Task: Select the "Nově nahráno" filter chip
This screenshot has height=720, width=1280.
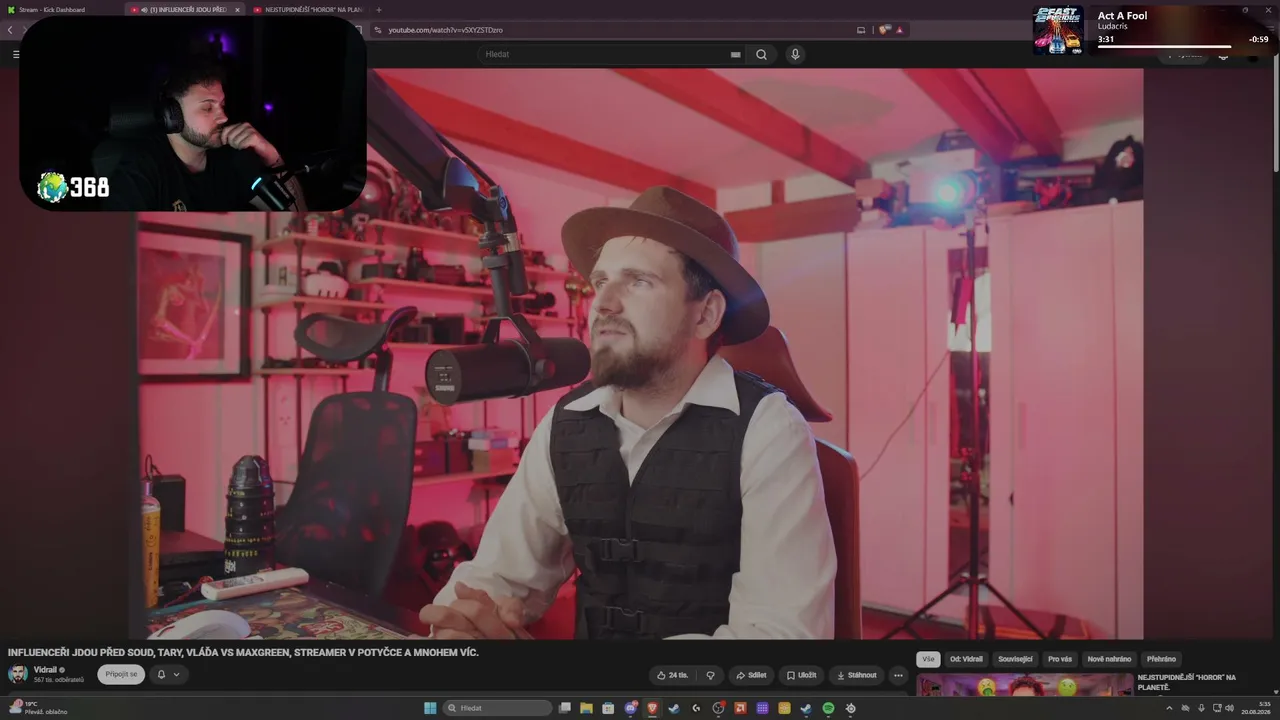Action: (x=1109, y=659)
